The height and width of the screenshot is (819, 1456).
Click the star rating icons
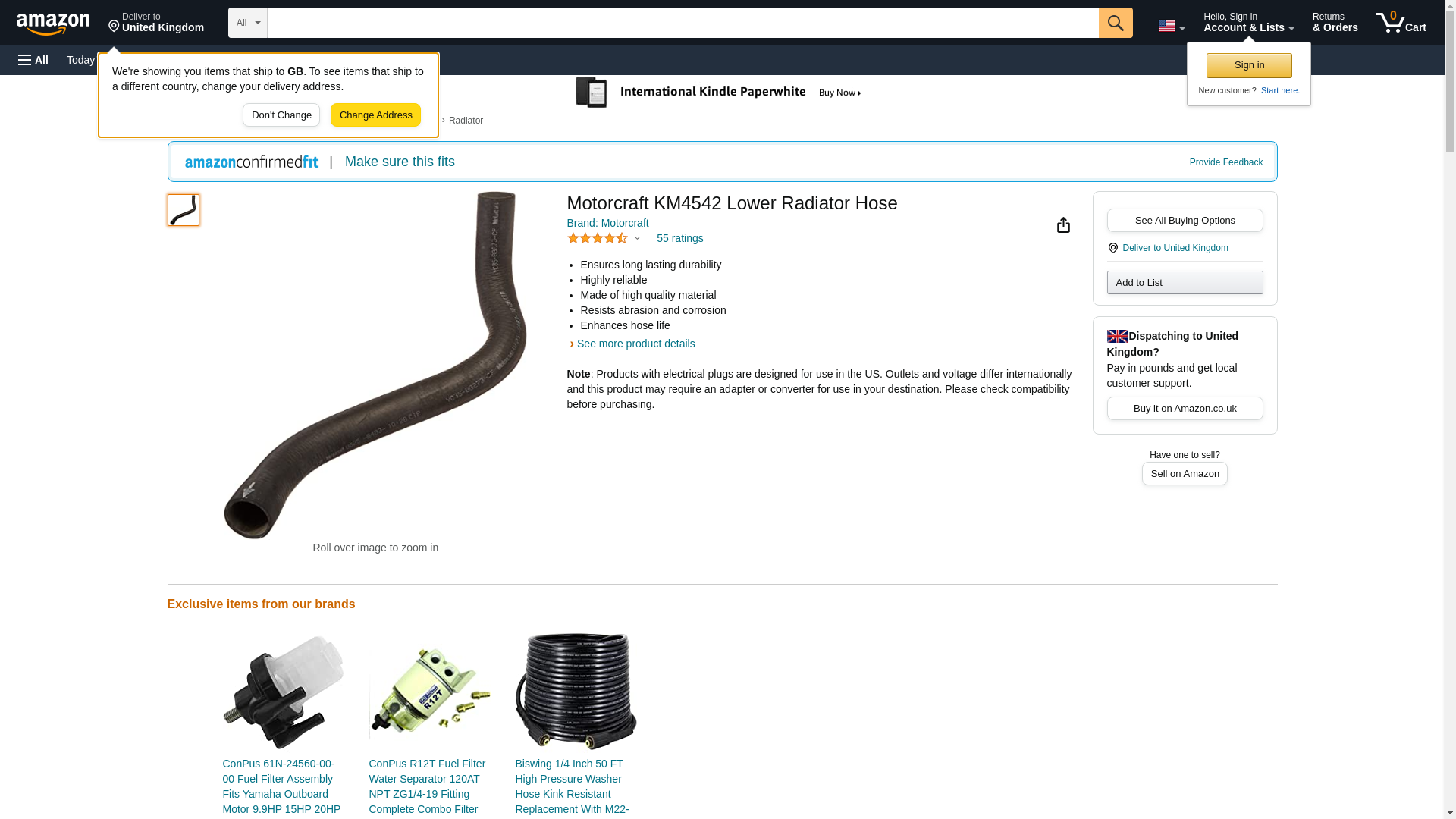click(598, 238)
